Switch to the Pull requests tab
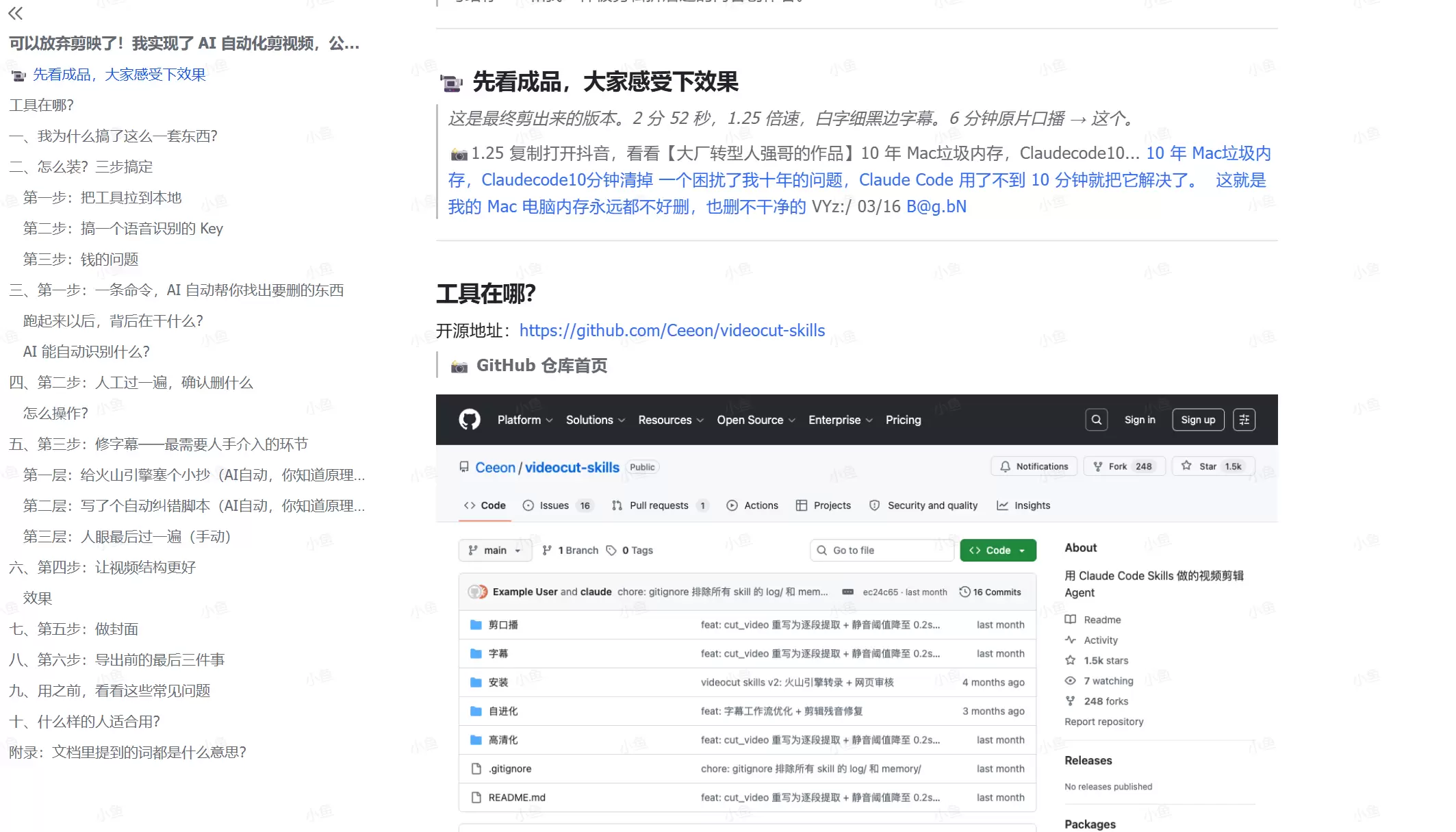Screen dimensions: 1456x832 tap(660, 505)
